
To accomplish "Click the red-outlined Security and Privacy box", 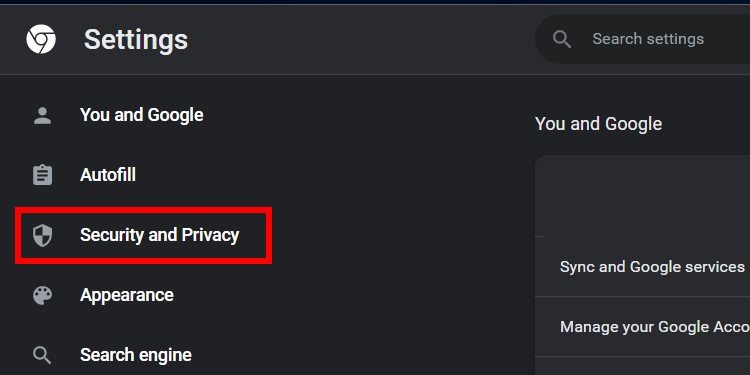I will coord(143,235).
